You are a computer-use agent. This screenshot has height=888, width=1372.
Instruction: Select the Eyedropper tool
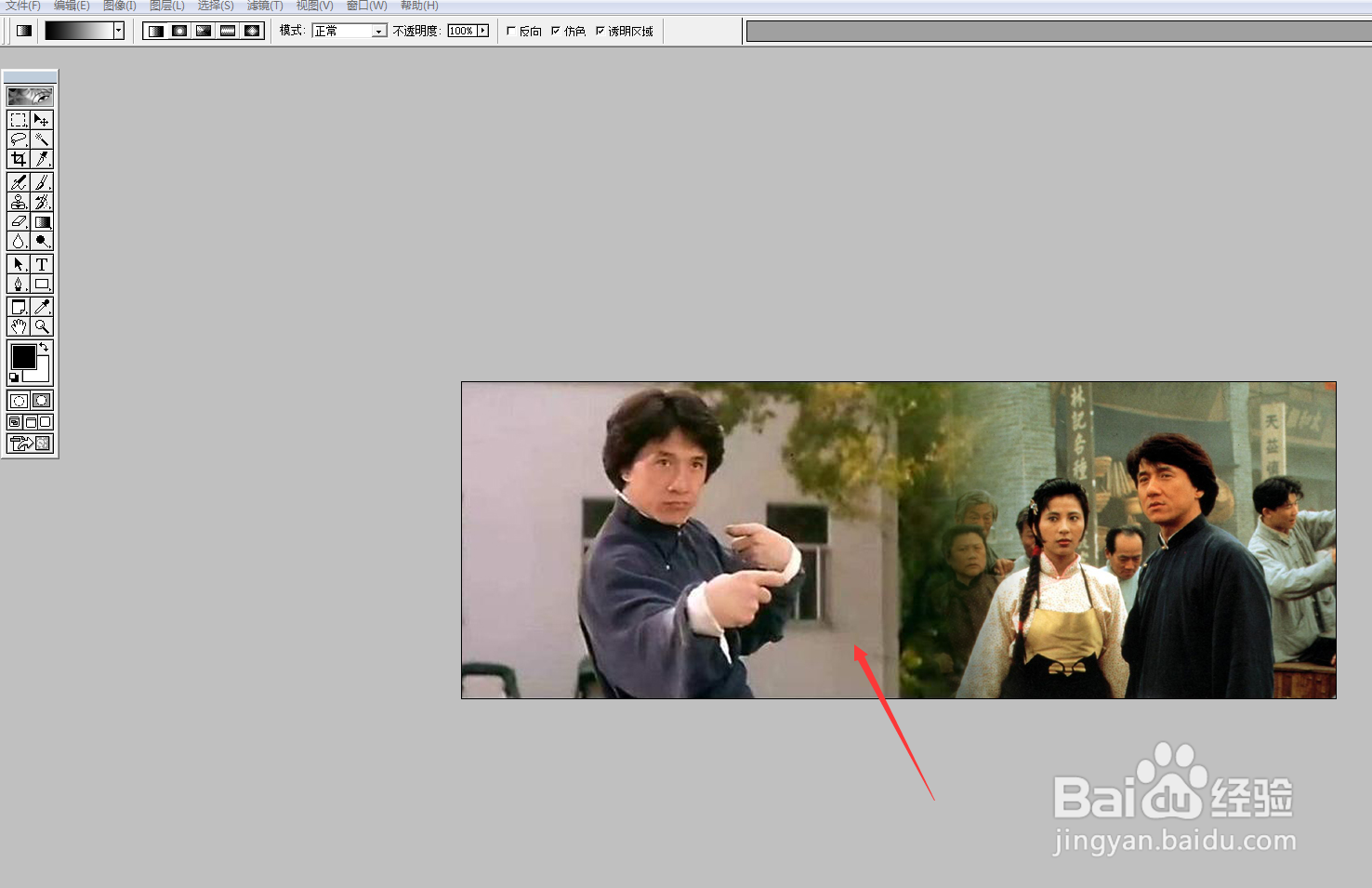[x=42, y=307]
